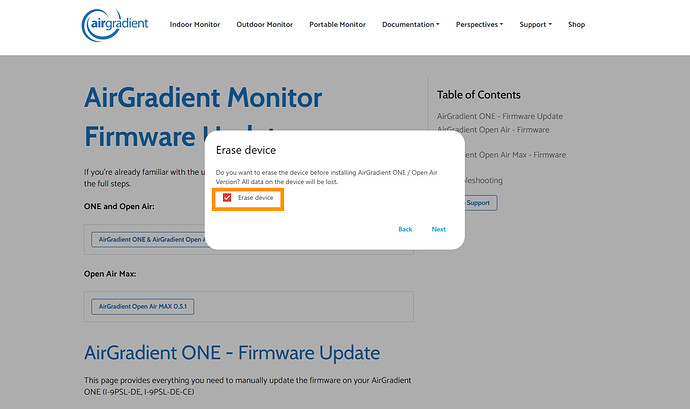
Task: Click Back in the Erase device dialog
Action: point(405,229)
